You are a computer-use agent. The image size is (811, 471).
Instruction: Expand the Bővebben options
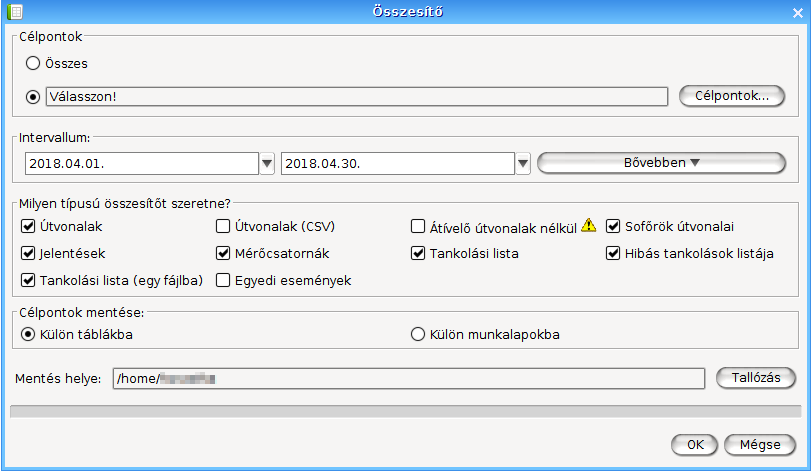(661, 163)
